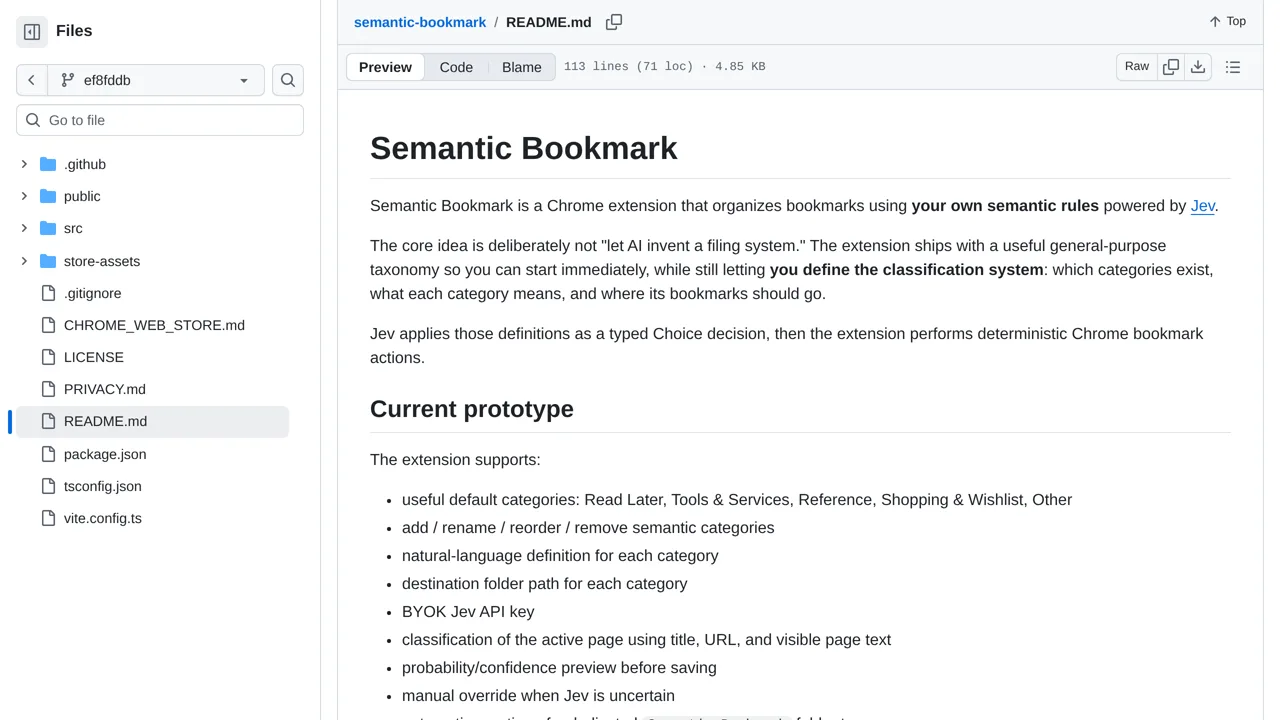Click the search files magnifier button
The height and width of the screenshot is (720, 1280).
click(288, 80)
